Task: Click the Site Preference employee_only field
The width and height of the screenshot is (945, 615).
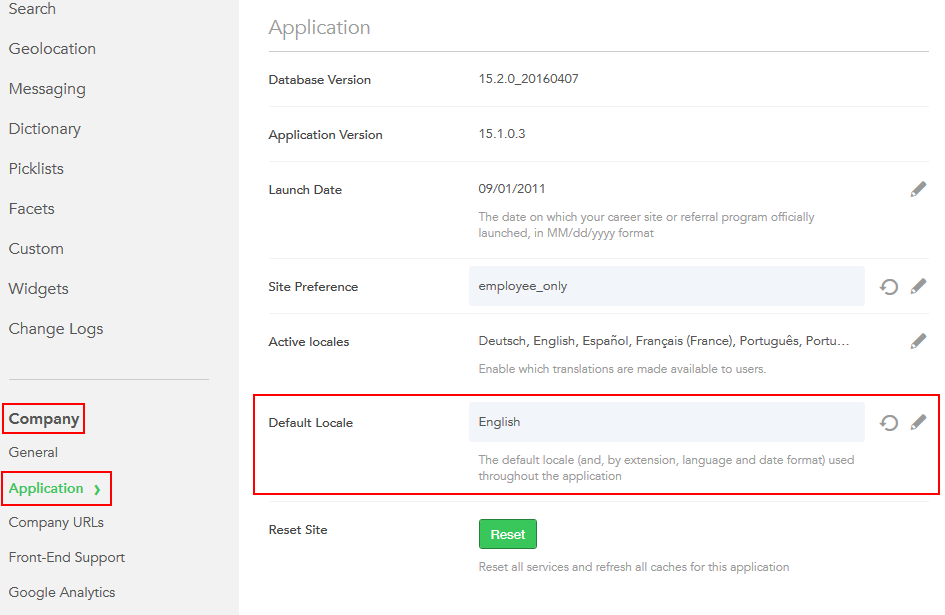Action: [x=666, y=286]
